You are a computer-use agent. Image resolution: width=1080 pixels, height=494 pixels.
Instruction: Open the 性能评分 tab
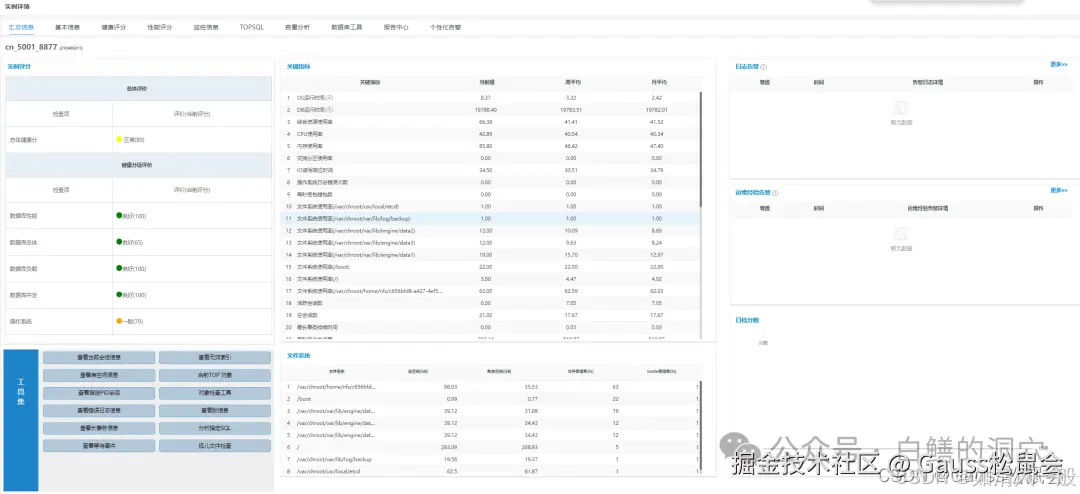tap(160, 28)
